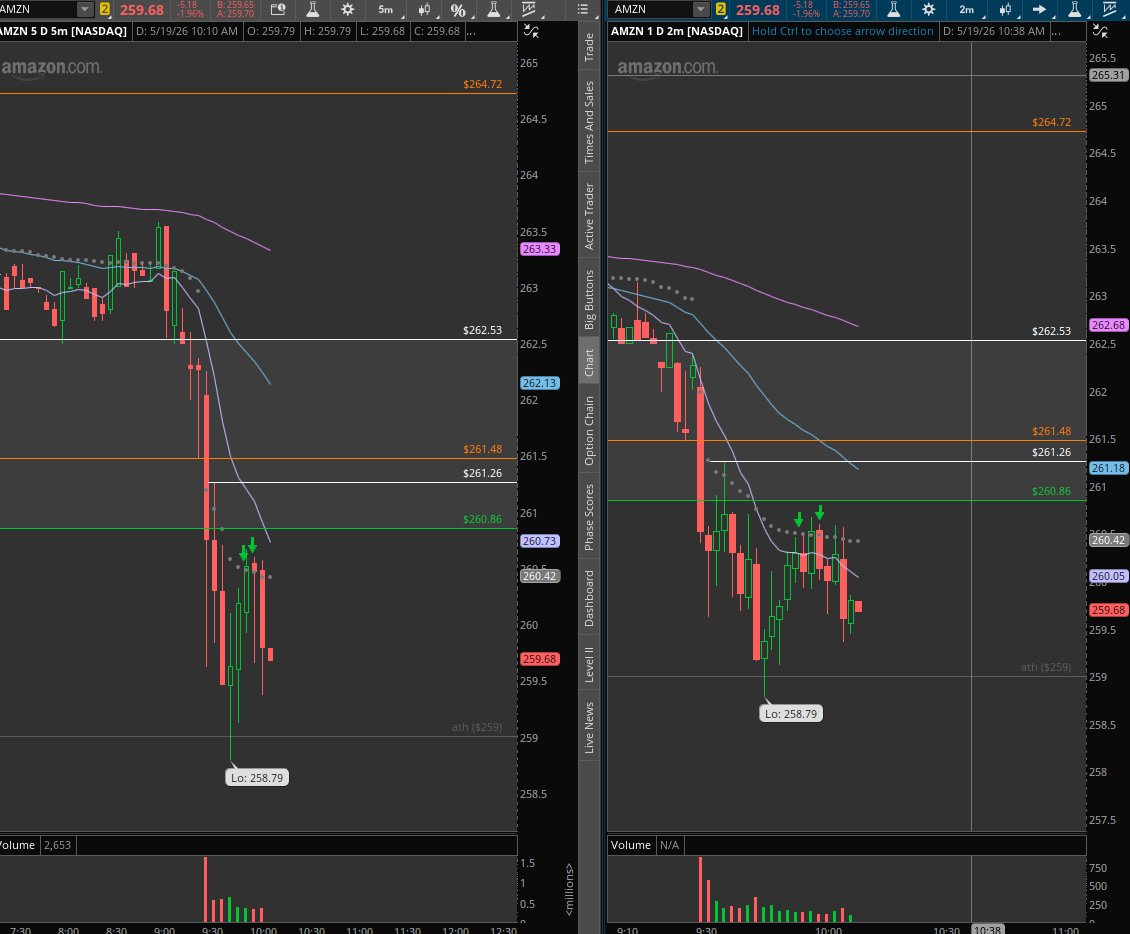Click 265.31 gray price bubble on right axis
Viewport: 1130px width, 934px height.
point(1108,75)
